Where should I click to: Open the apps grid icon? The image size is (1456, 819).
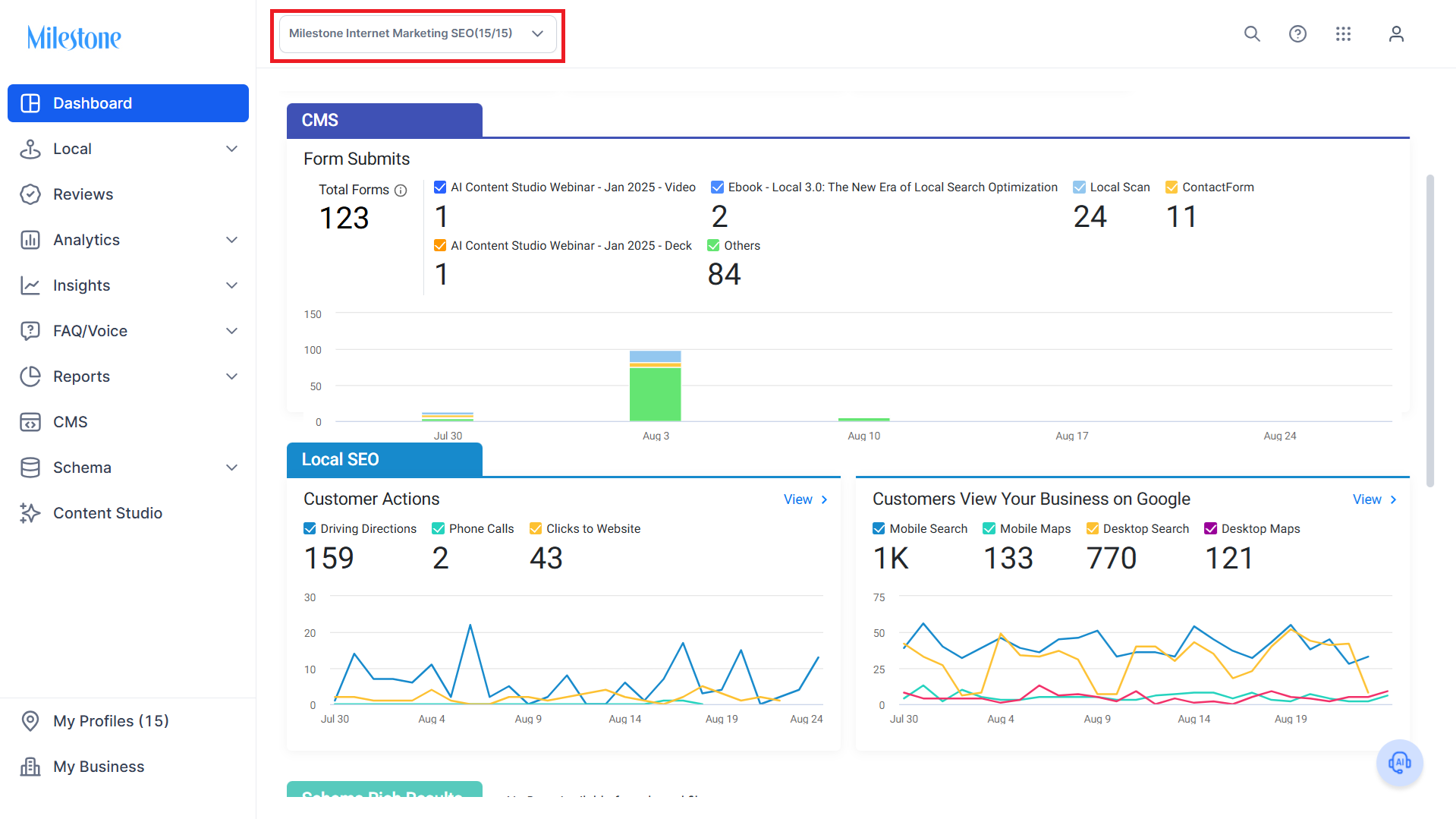[1343, 33]
